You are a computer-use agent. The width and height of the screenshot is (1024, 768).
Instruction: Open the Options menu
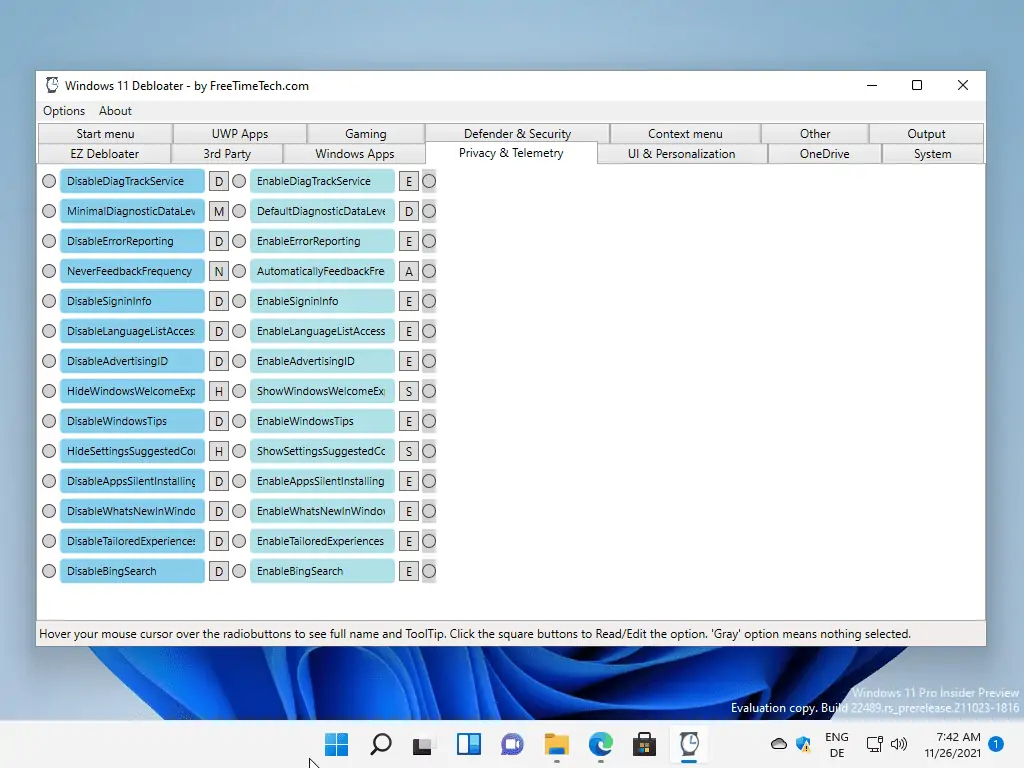point(64,111)
